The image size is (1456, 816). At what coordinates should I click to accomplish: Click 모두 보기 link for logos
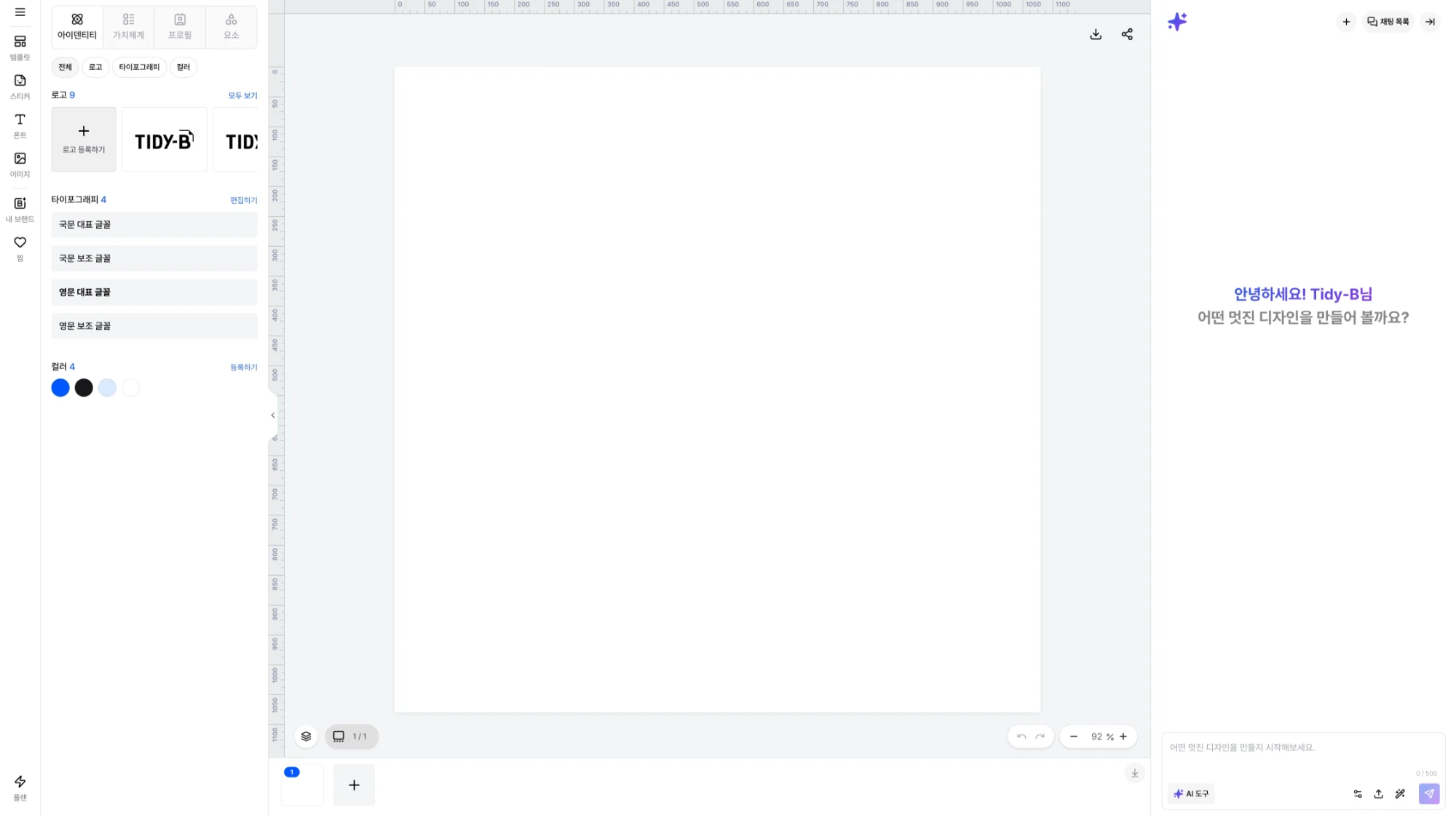(242, 95)
